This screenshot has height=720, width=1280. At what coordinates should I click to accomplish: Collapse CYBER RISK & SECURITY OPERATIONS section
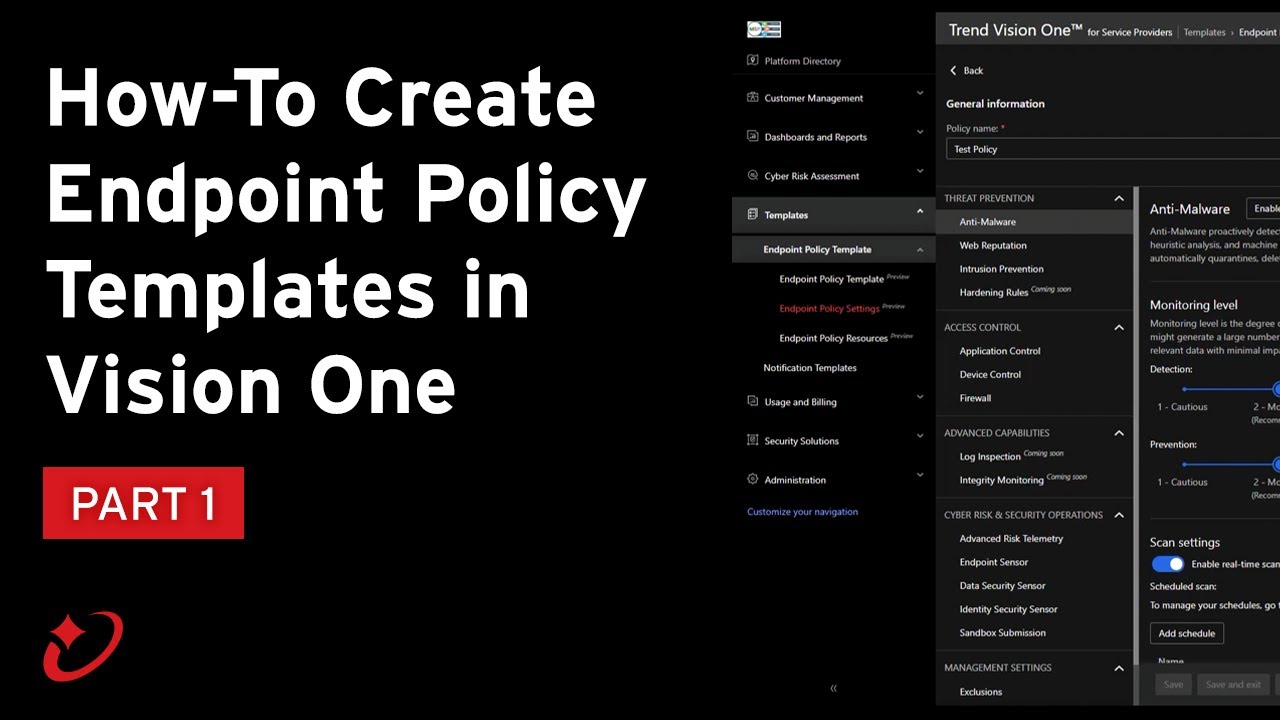click(1119, 515)
